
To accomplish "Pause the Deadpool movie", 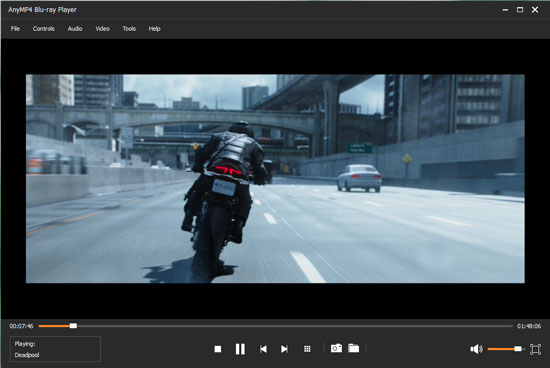I will point(240,349).
